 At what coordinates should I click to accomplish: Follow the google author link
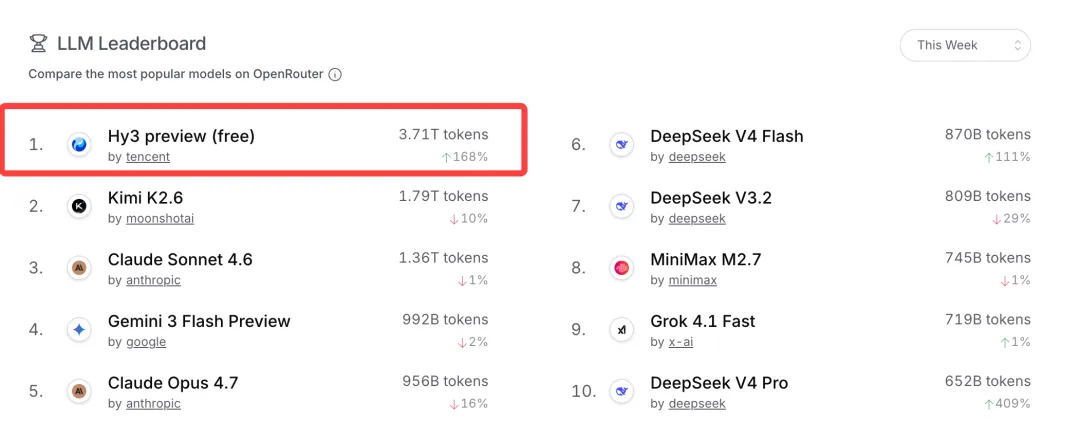click(146, 343)
